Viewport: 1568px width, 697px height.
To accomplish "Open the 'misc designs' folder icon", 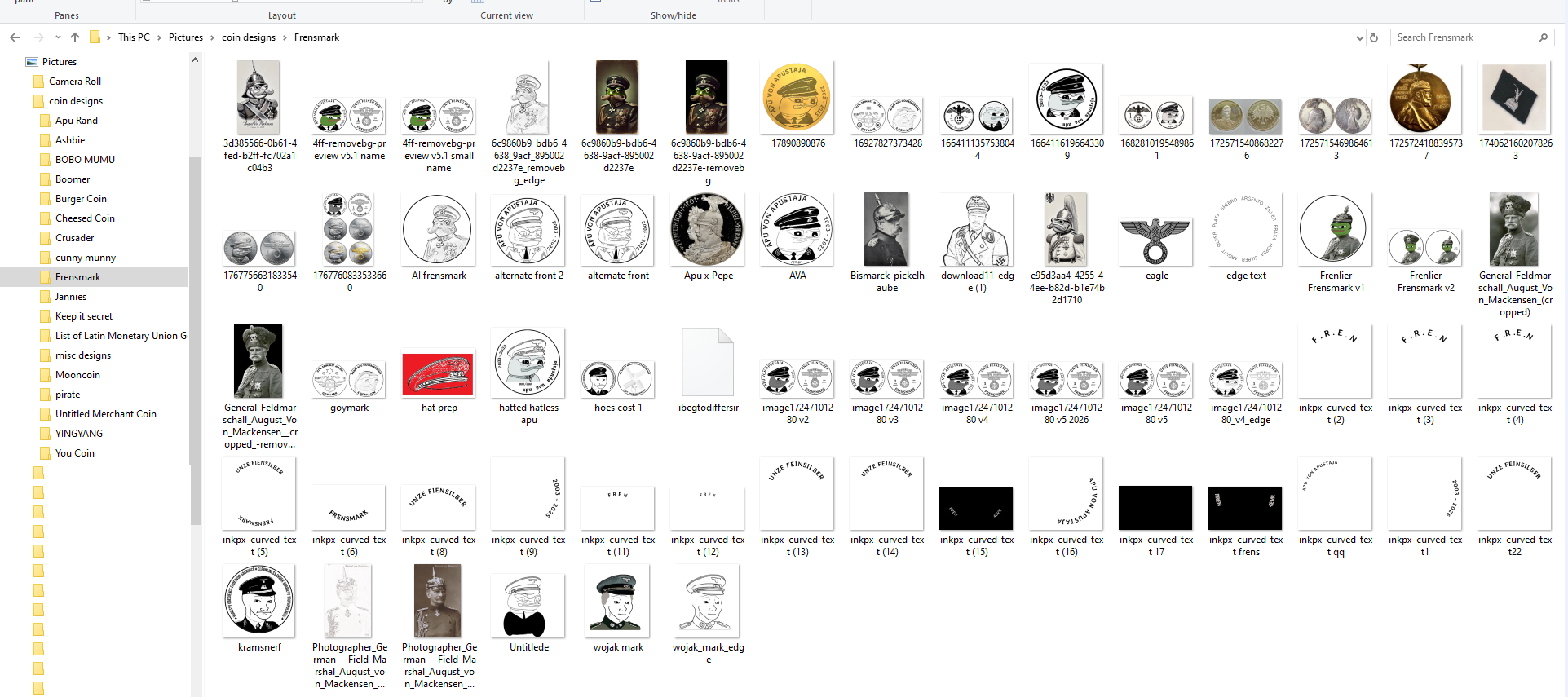I will coord(45,355).
